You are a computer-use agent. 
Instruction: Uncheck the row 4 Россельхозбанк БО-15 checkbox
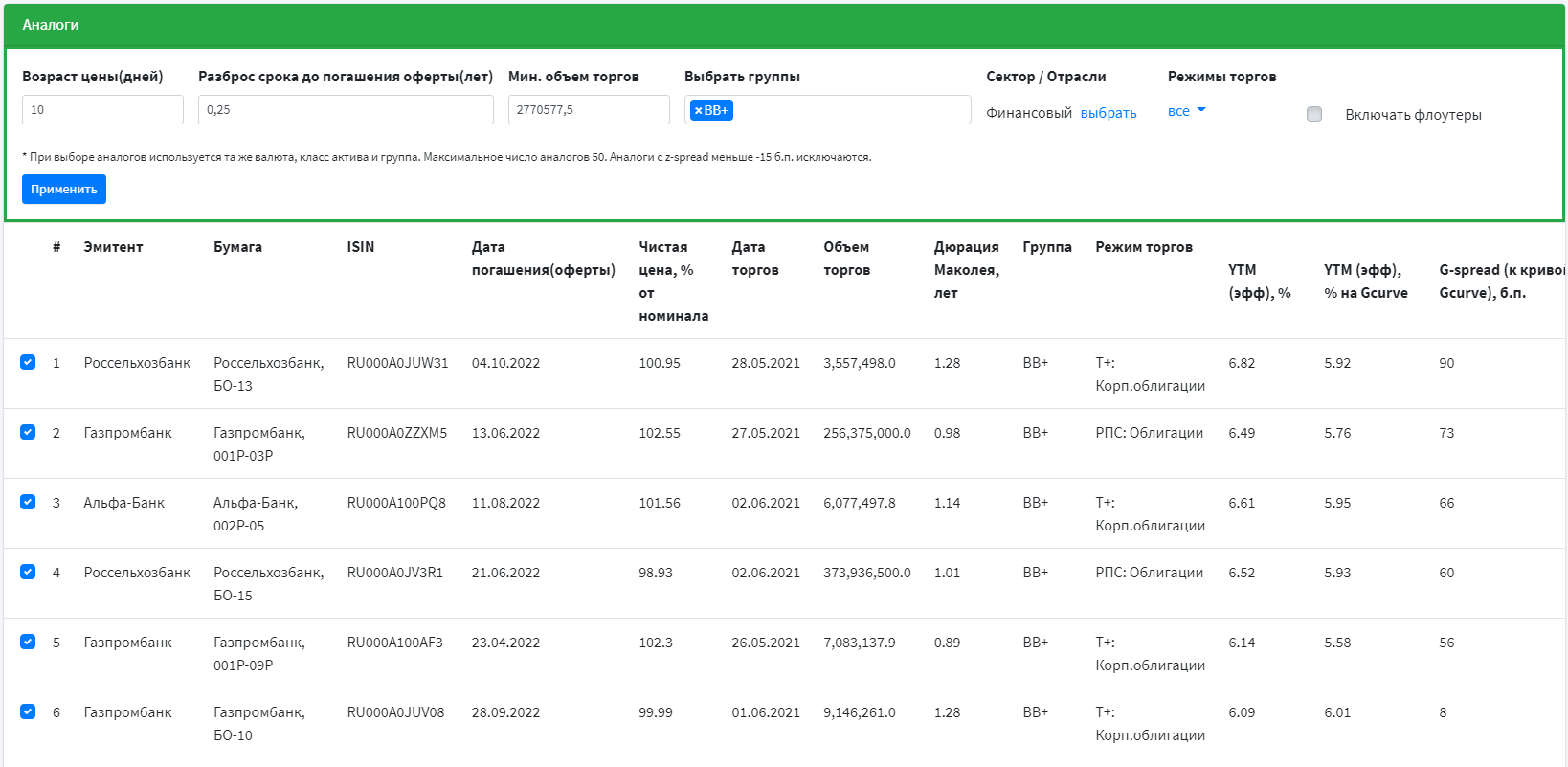click(x=28, y=572)
